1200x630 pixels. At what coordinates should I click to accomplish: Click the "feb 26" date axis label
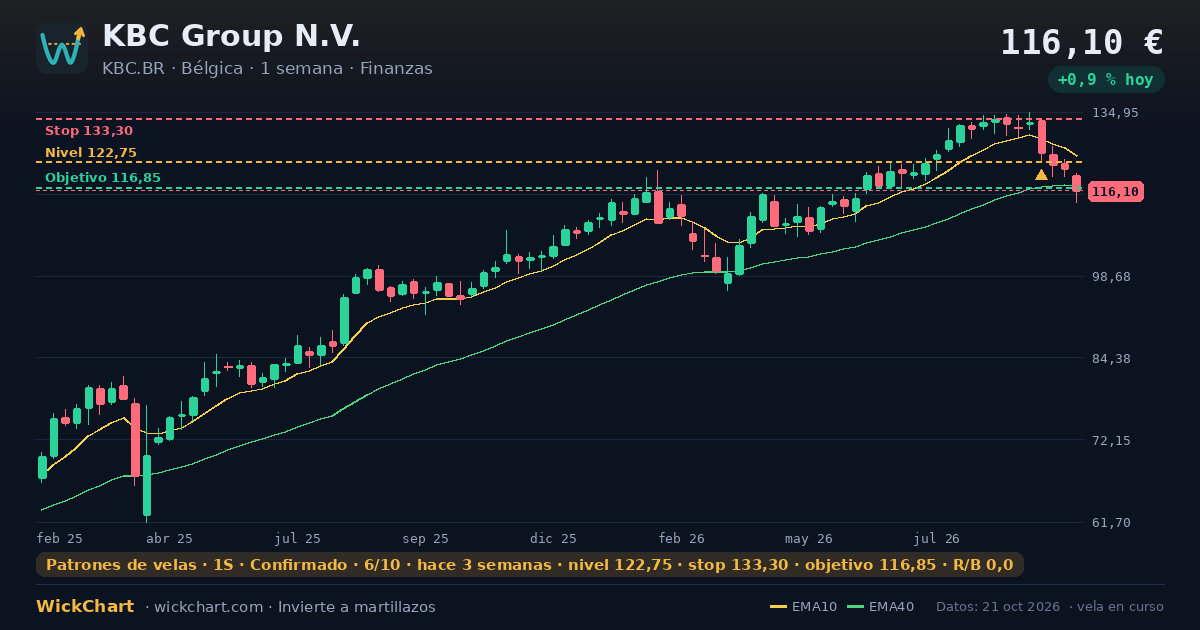coord(681,538)
